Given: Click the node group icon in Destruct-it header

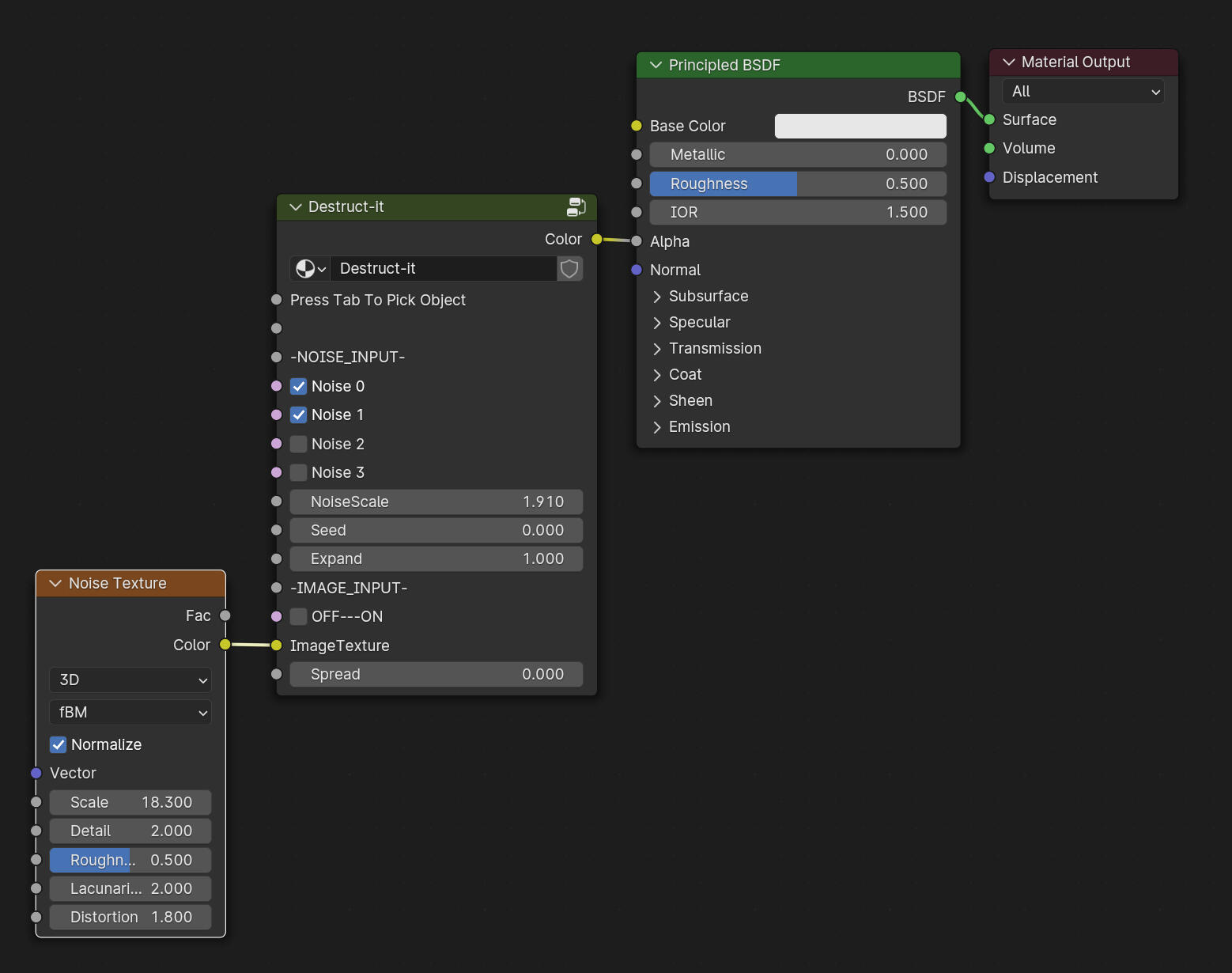Looking at the screenshot, I should (576, 207).
